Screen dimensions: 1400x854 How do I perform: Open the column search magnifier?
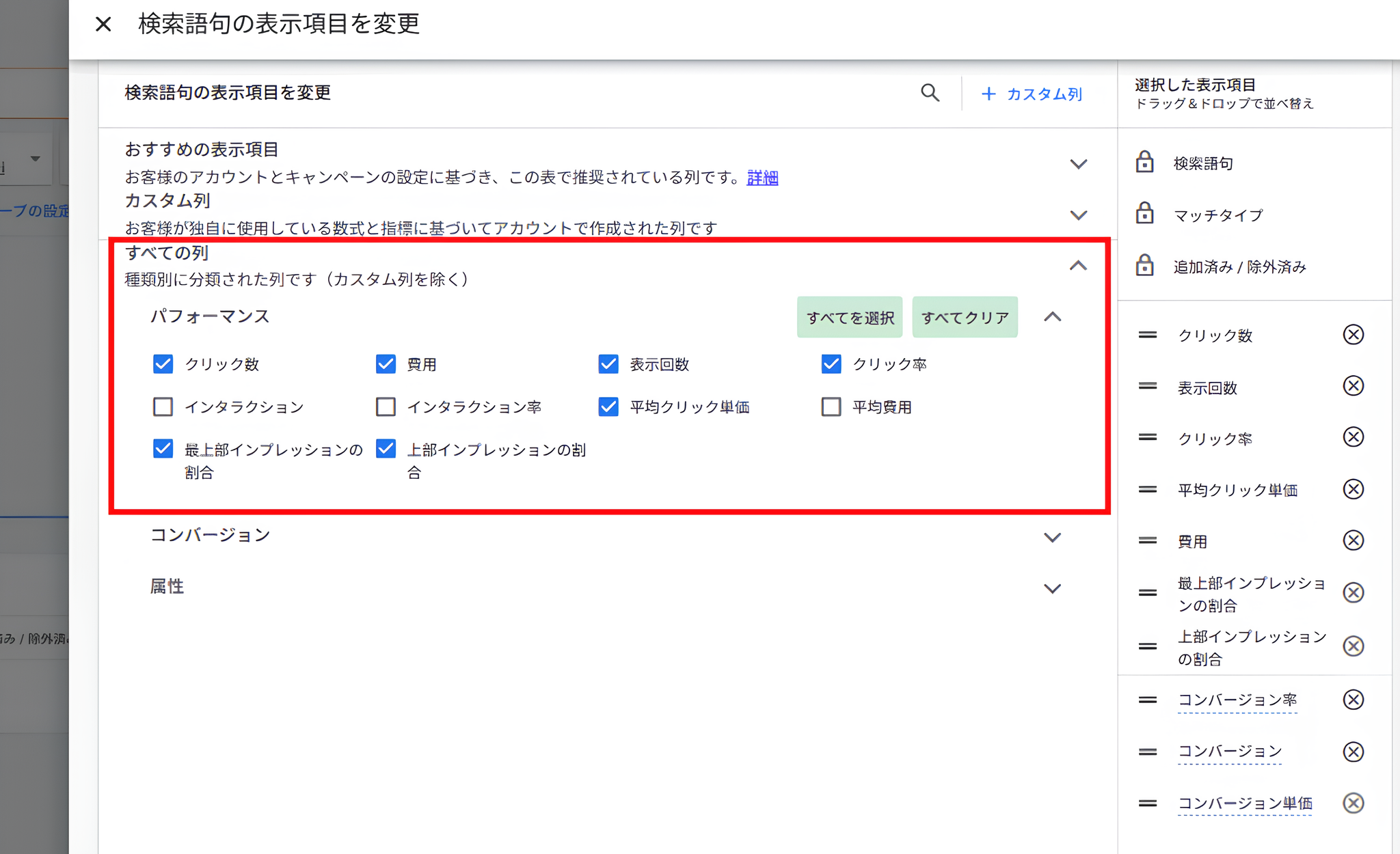(x=930, y=93)
